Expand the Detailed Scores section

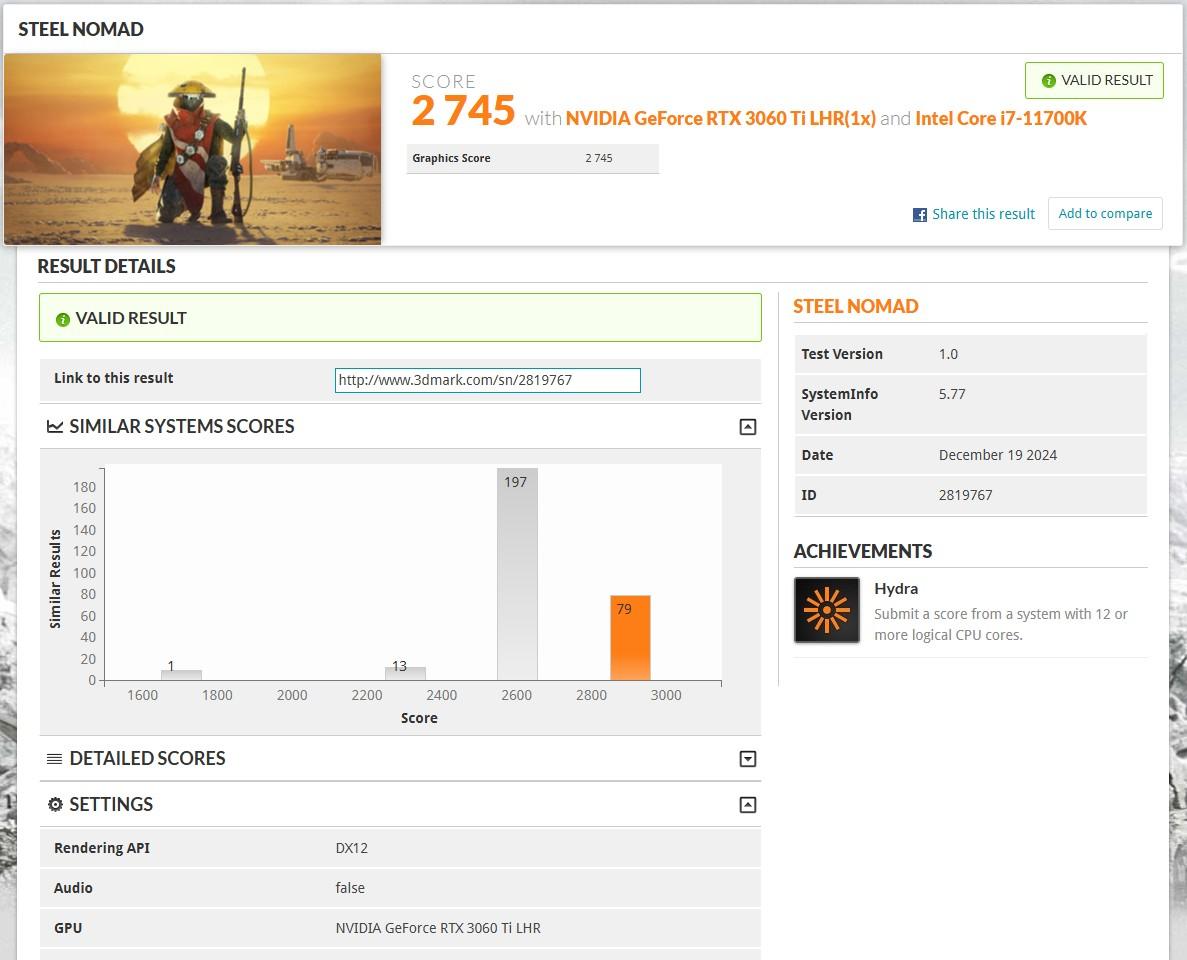pyautogui.click(x=747, y=759)
